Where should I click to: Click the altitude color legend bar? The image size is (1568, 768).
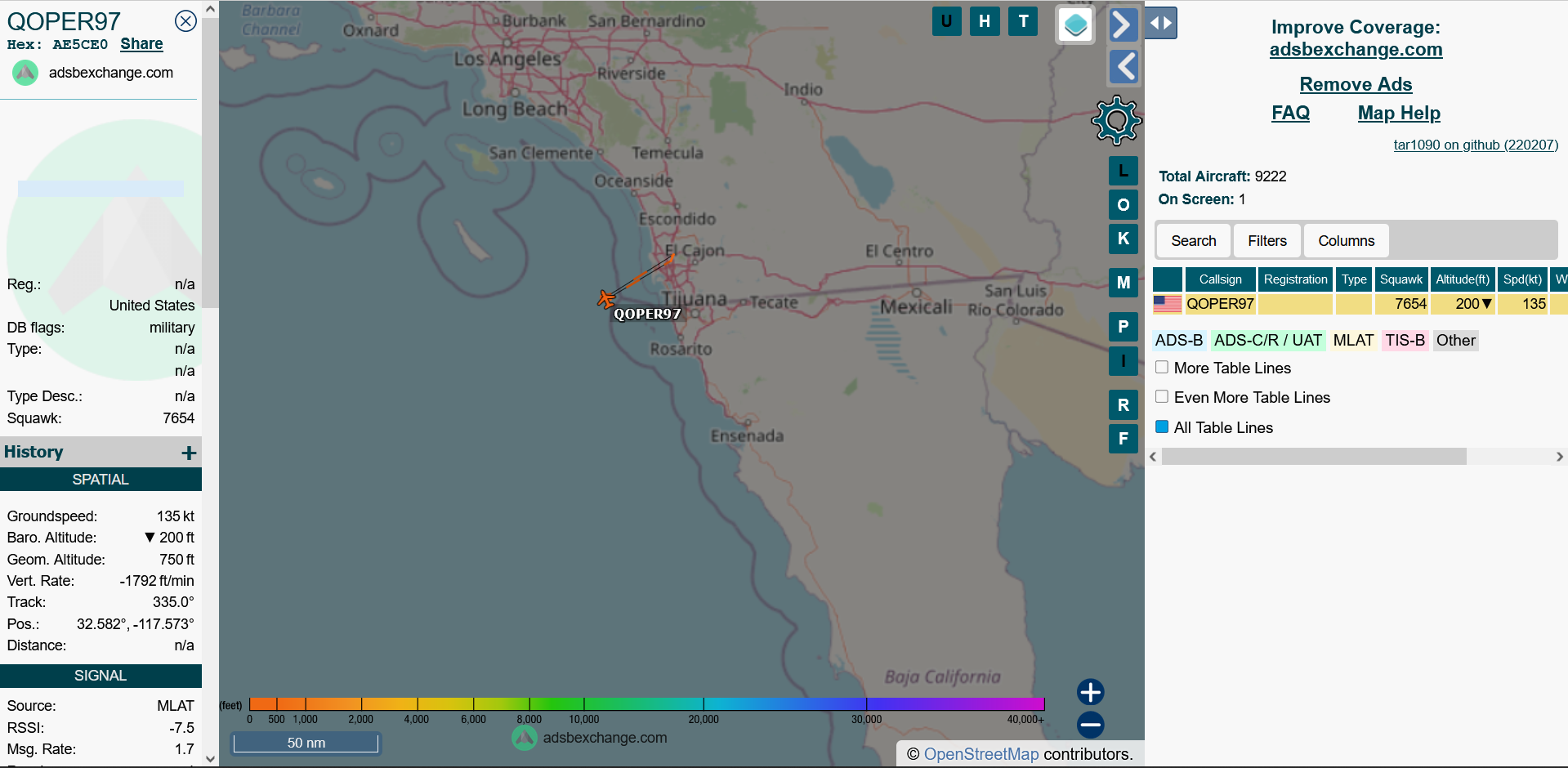pos(646,703)
